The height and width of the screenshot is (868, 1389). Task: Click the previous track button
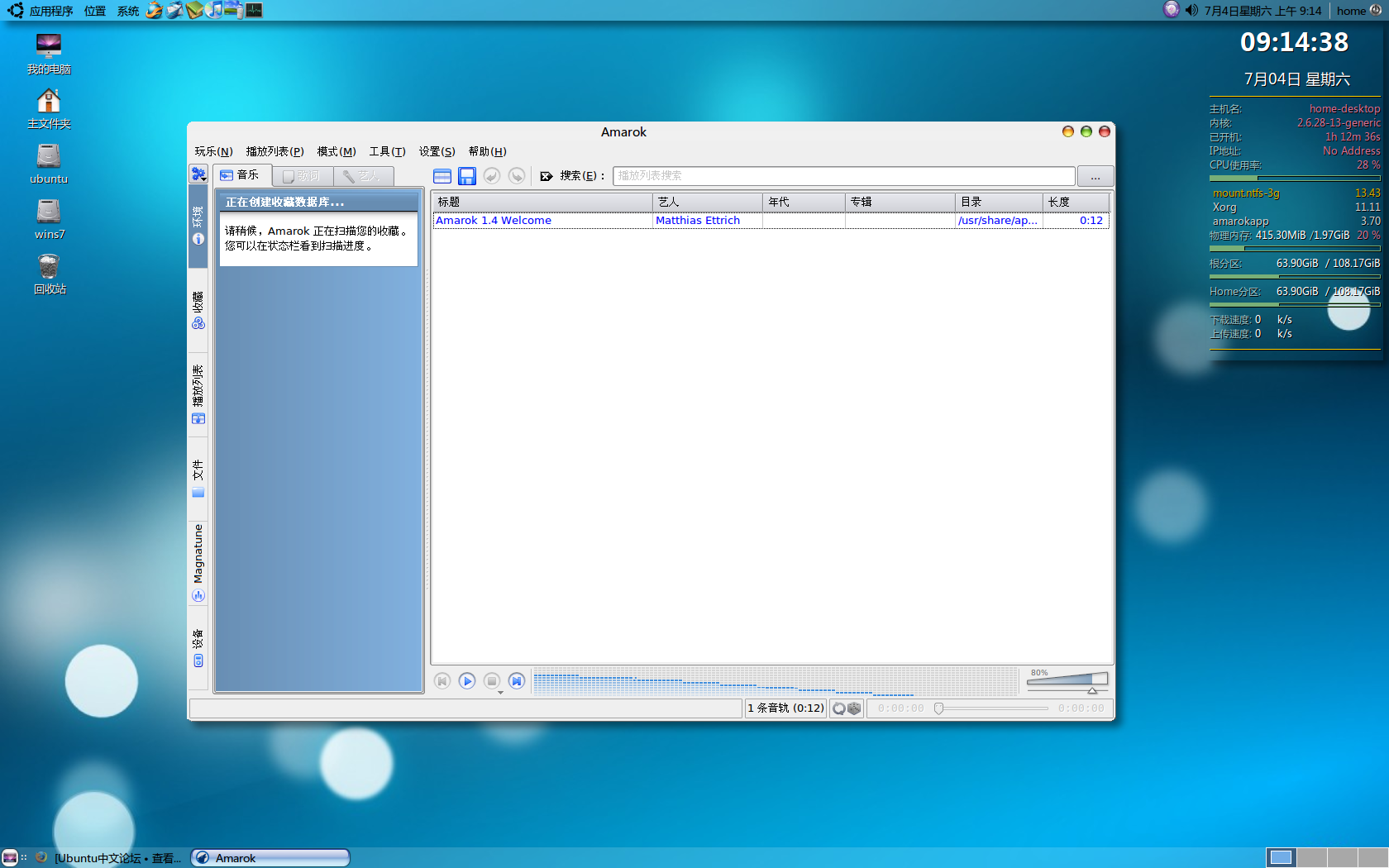point(442,681)
